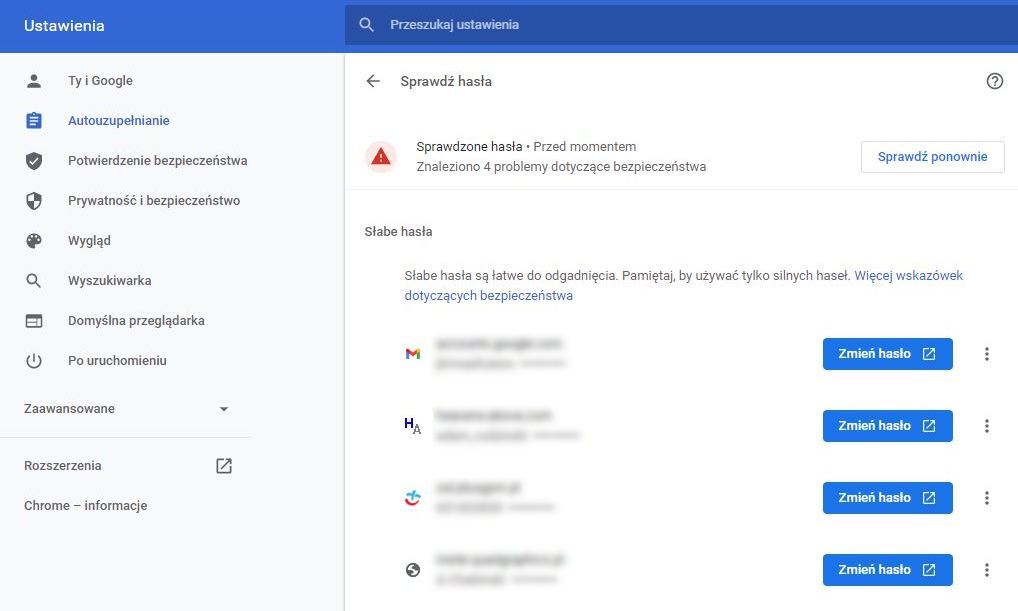The height and width of the screenshot is (611, 1018).
Task: Open three-dot menu for last password entry
Action: coord(986,570)
